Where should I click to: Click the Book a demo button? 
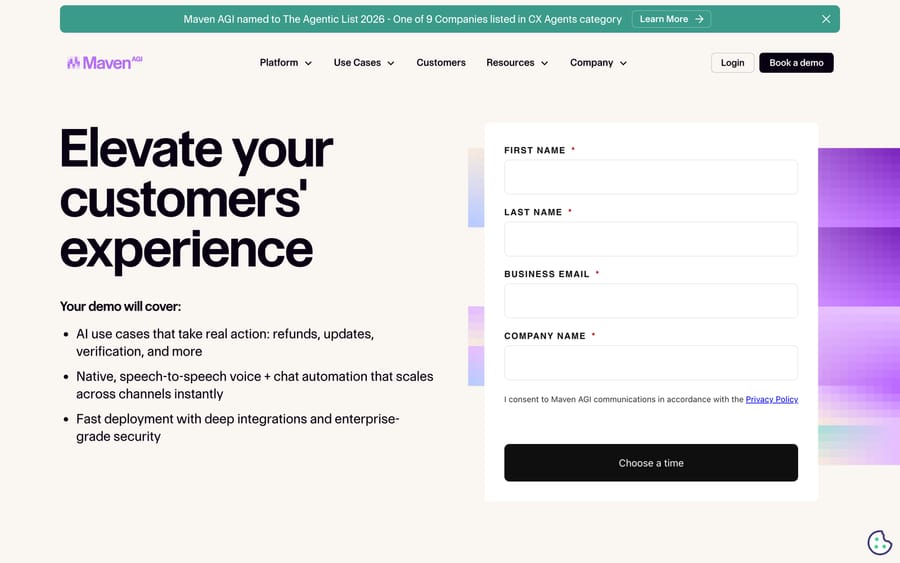click(x=796, y=63)
